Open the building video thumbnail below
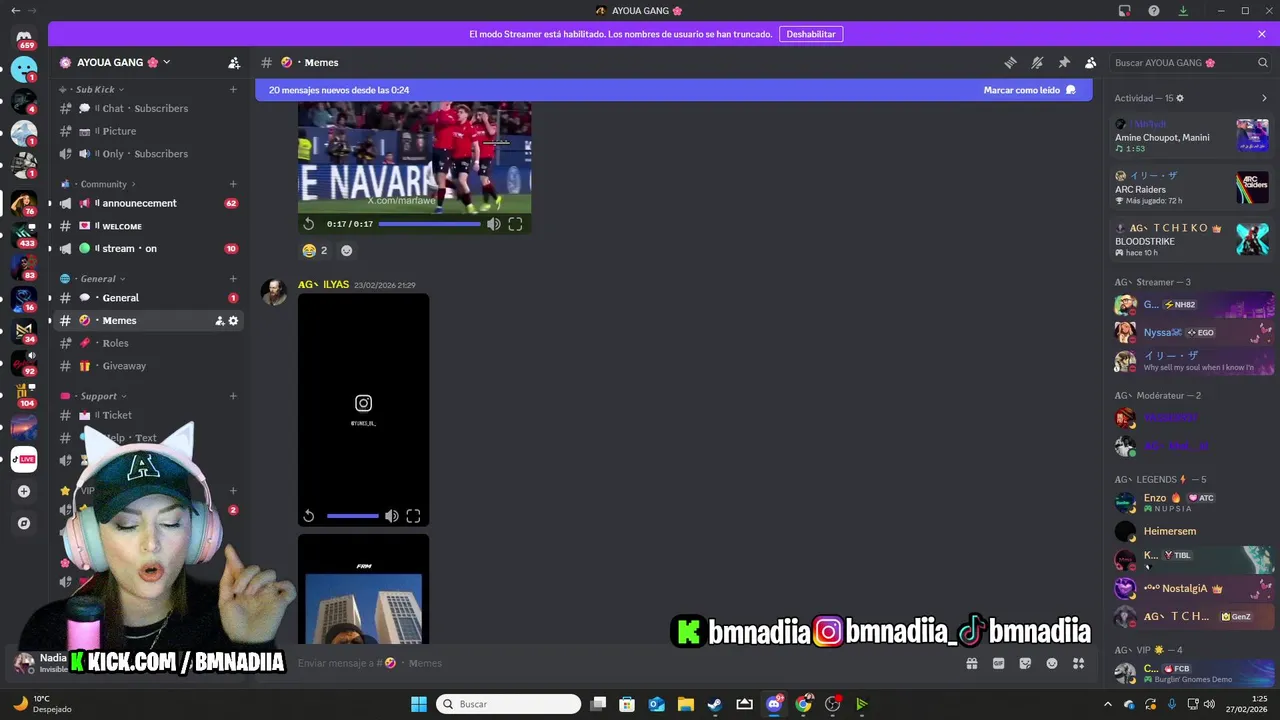Screen dimensions: 1280x720 (x=363, y=589)
